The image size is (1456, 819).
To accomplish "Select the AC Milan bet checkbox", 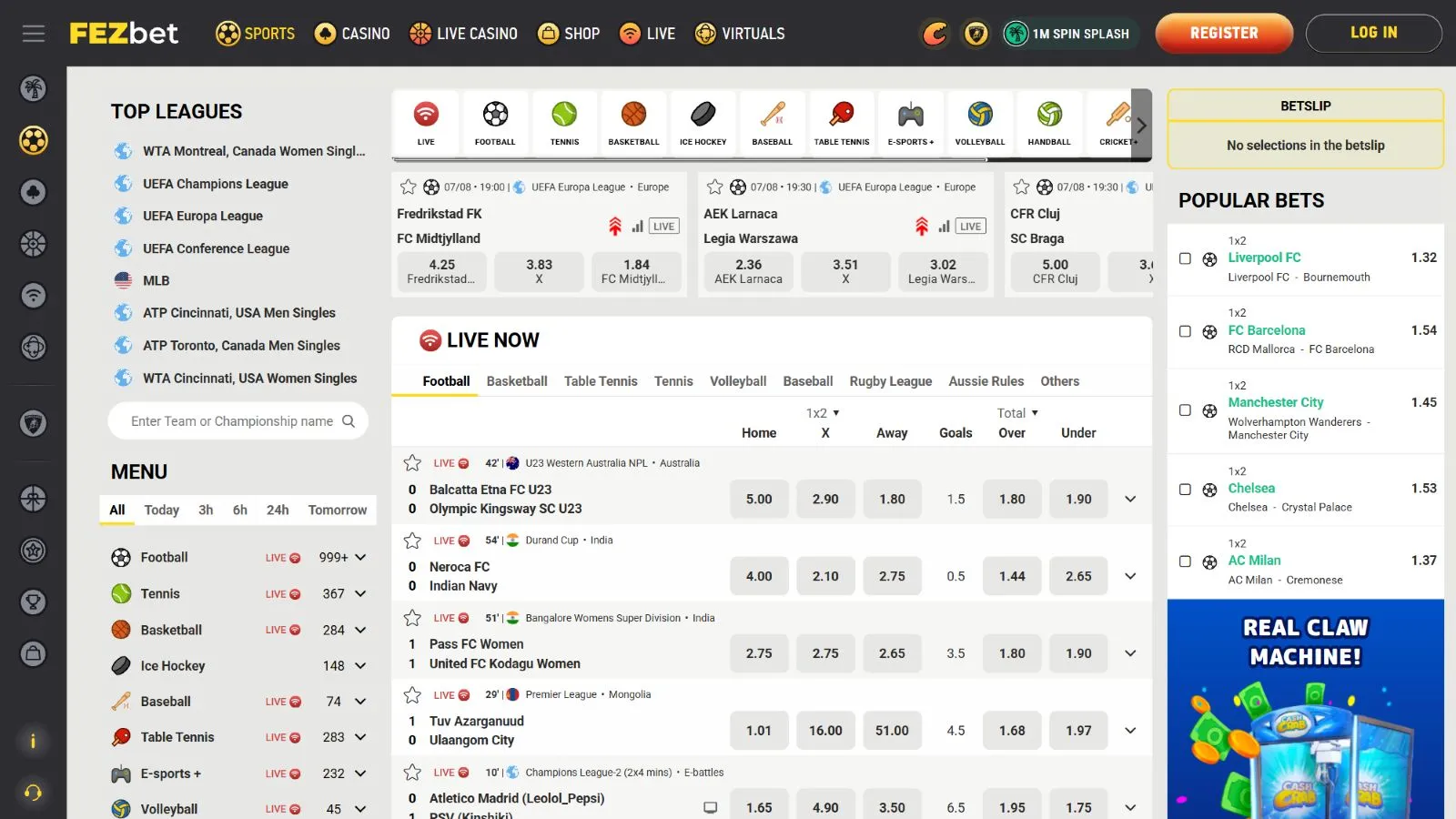I will [1185, 561].
